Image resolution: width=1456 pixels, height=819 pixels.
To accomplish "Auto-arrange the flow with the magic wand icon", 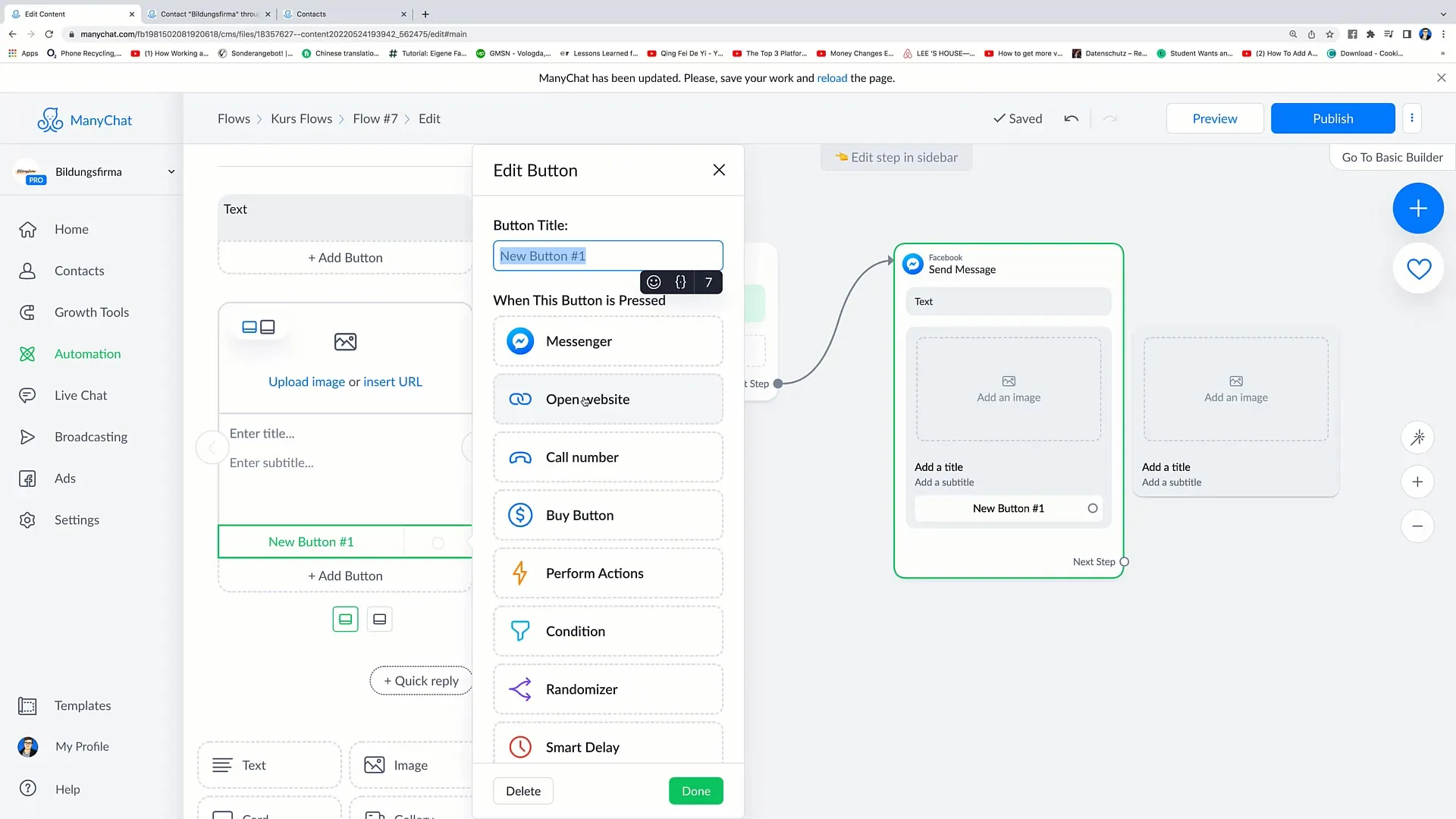I will tap(1417, 438).
